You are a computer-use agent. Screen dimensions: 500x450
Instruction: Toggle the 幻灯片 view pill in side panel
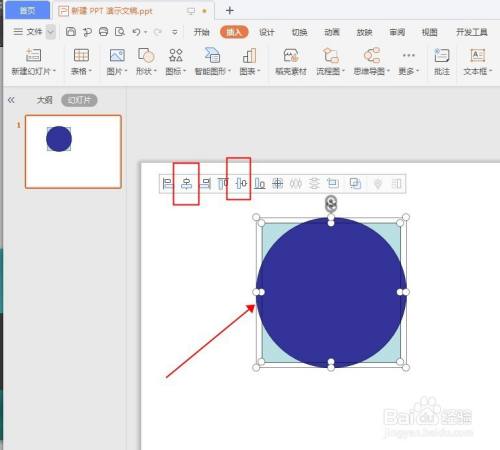pyautogui.click(x=79, y=100)
